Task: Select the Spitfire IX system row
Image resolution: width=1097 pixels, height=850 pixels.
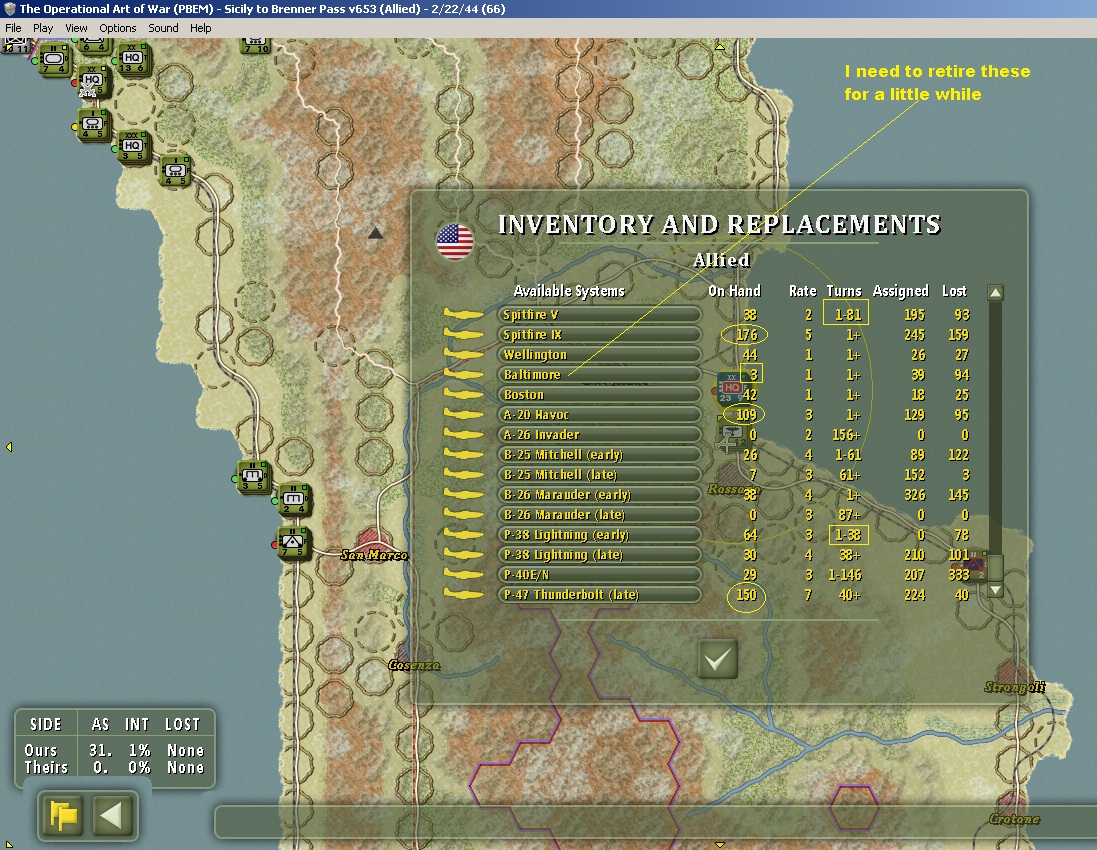Action: pos(599,335)
